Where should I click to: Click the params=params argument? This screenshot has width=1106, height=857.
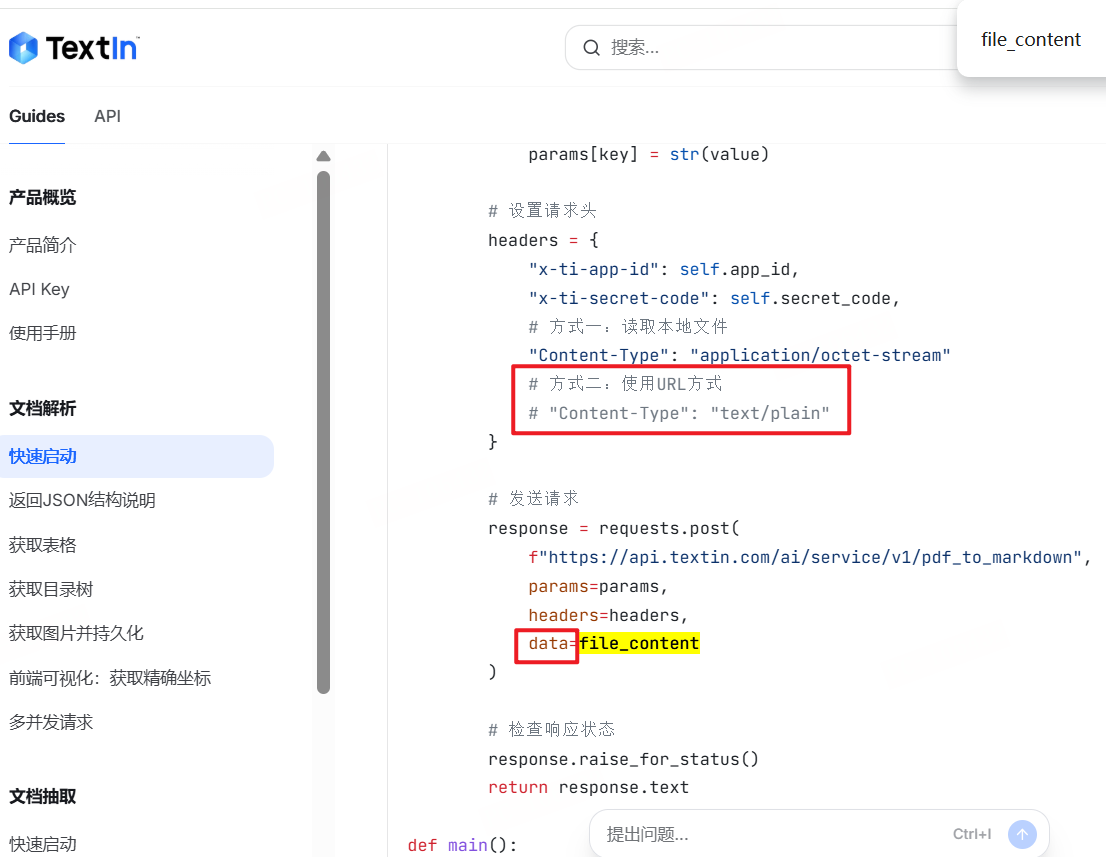coord(598,586)
